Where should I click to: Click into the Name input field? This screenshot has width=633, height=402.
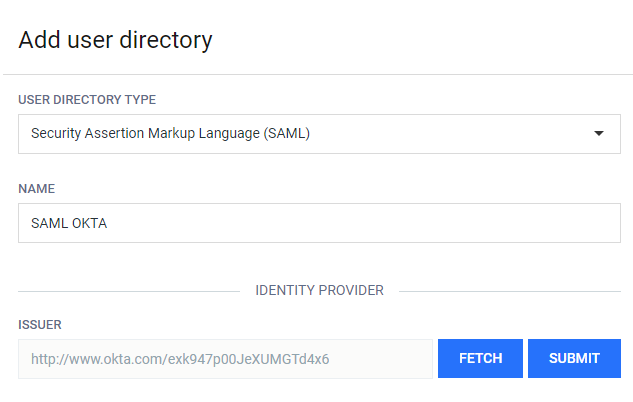(319, 223)
